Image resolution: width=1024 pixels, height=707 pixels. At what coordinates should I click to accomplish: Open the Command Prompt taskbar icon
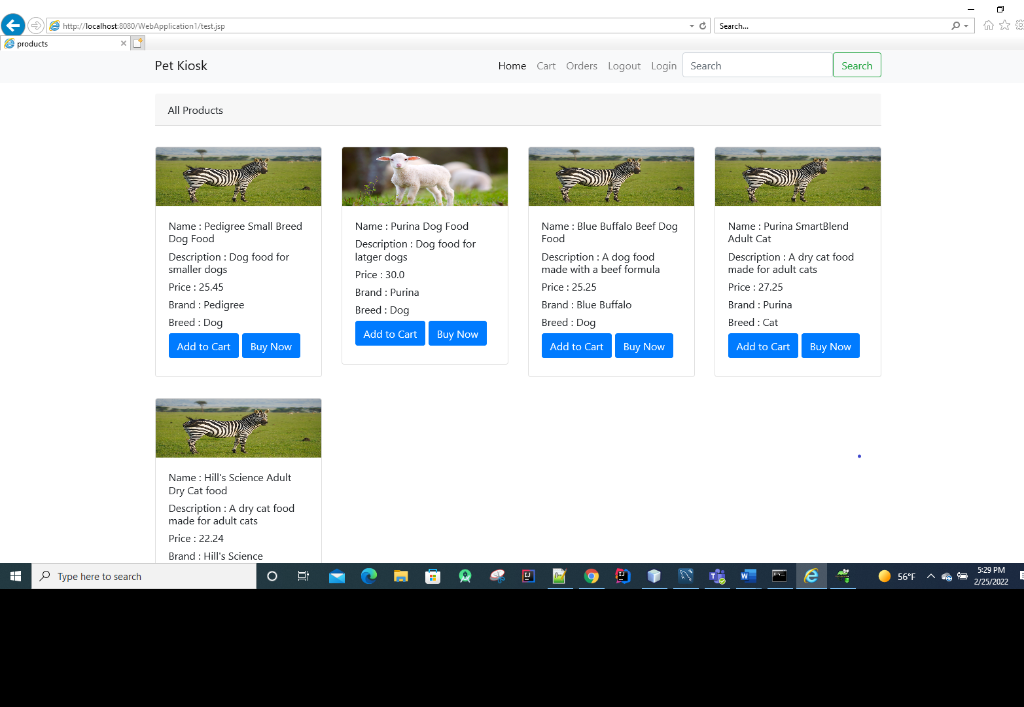pos(780,576)
